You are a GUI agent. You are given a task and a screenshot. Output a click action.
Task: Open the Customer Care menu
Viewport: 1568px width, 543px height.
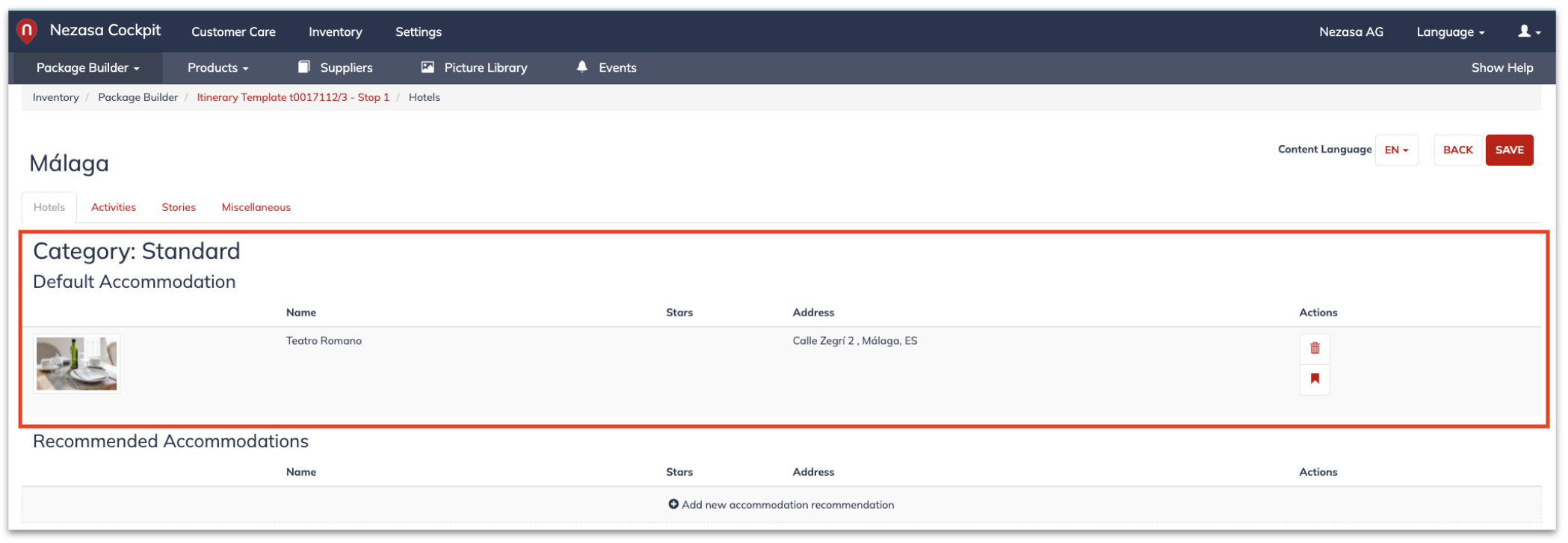click(234, 32)
